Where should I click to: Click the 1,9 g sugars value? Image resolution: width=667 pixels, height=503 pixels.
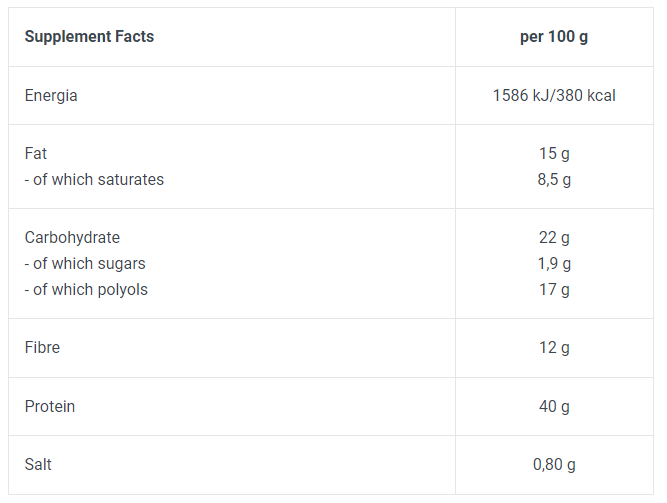point(554,264)
